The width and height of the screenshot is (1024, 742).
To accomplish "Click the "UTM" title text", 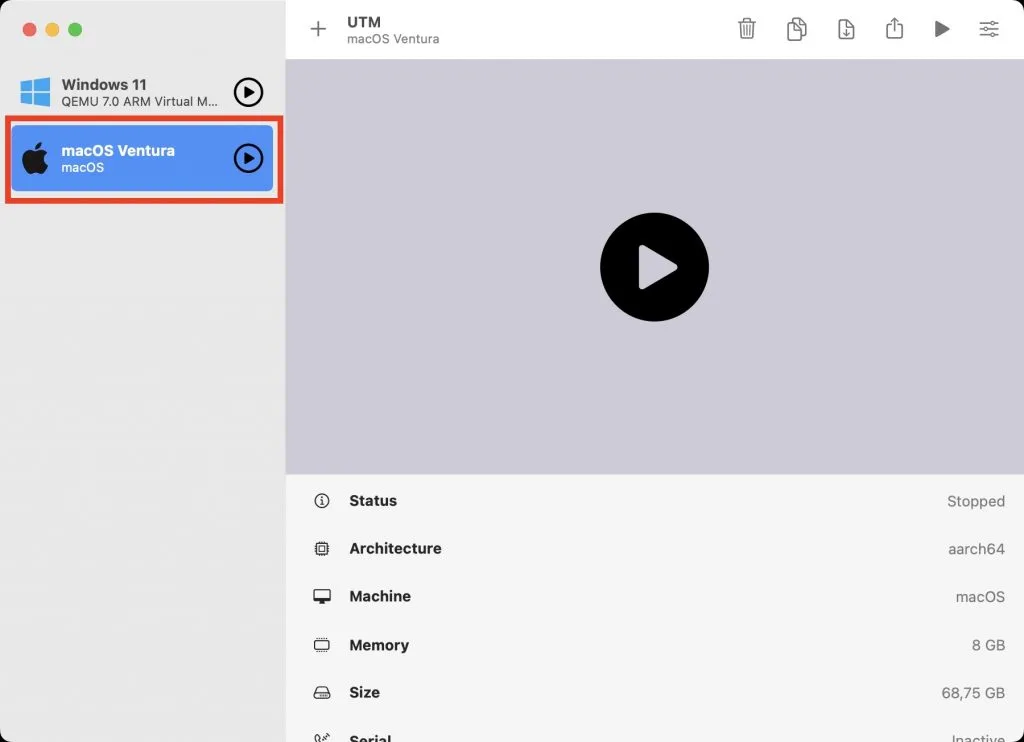I will [364, 22].
